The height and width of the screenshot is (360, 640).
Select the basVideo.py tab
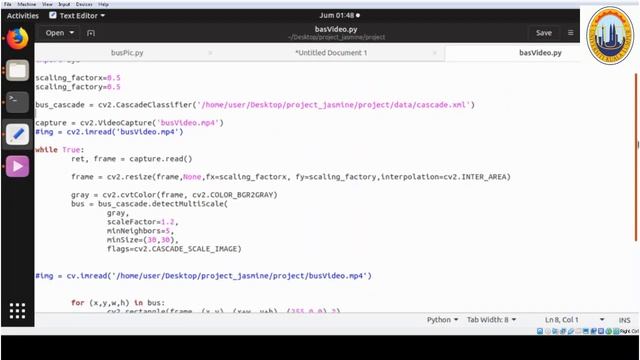pos(540,53)
